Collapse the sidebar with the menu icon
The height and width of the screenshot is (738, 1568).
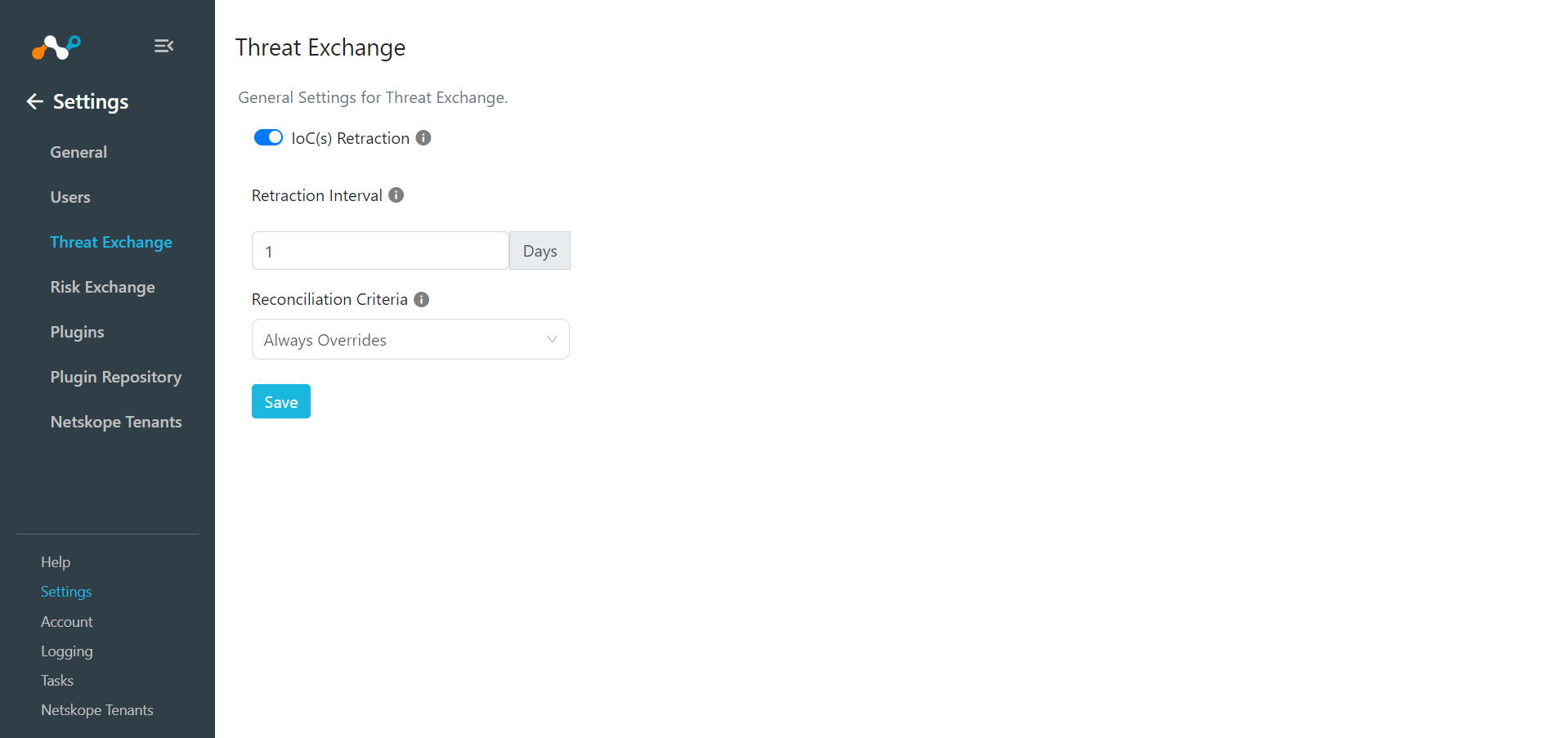click(x=164, y=46)
